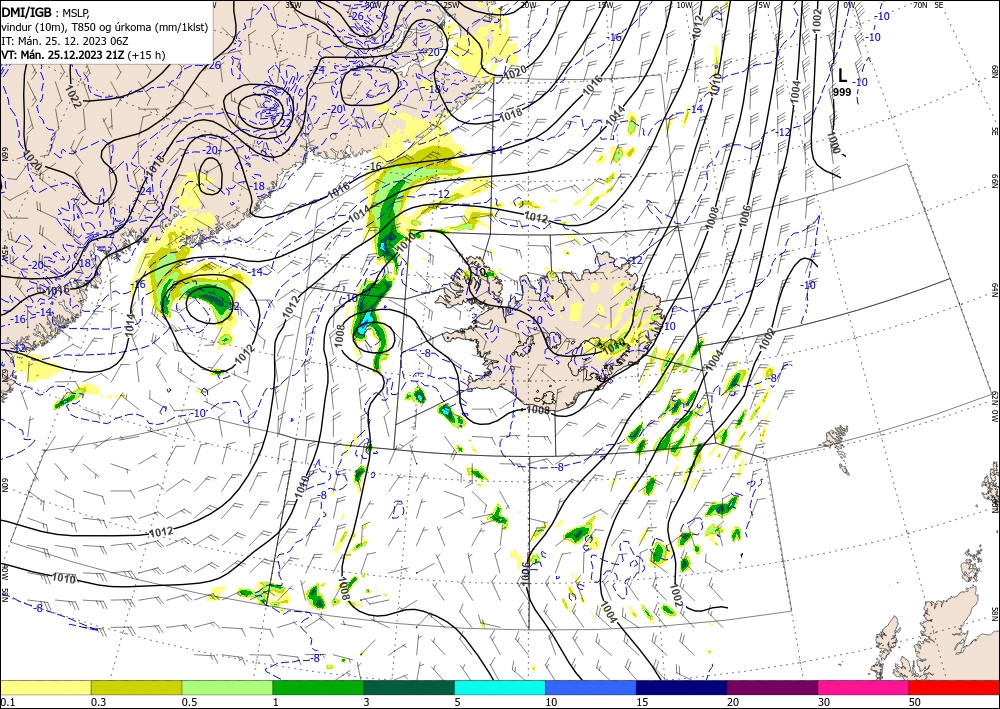Click the '0.5' legend scale label
Screen dimensions: 1000x709
coord(189,702)
